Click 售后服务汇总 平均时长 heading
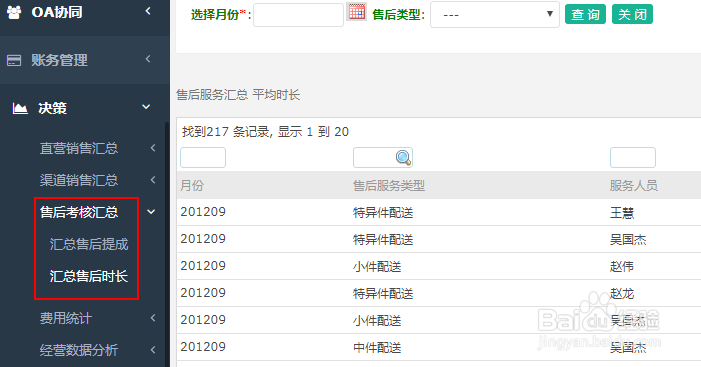The width and height of the screenshot is (701, 367). pos(238,95)
